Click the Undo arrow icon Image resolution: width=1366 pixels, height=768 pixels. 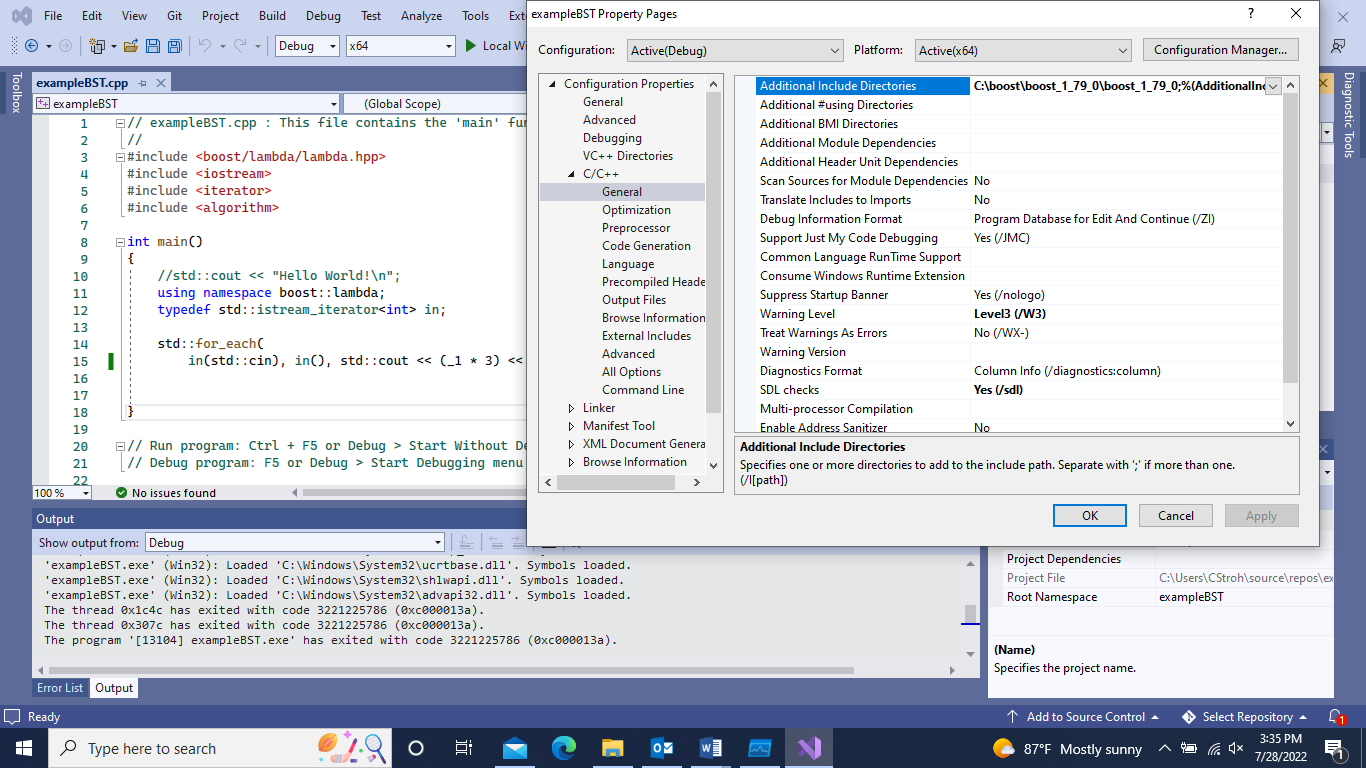205,46
